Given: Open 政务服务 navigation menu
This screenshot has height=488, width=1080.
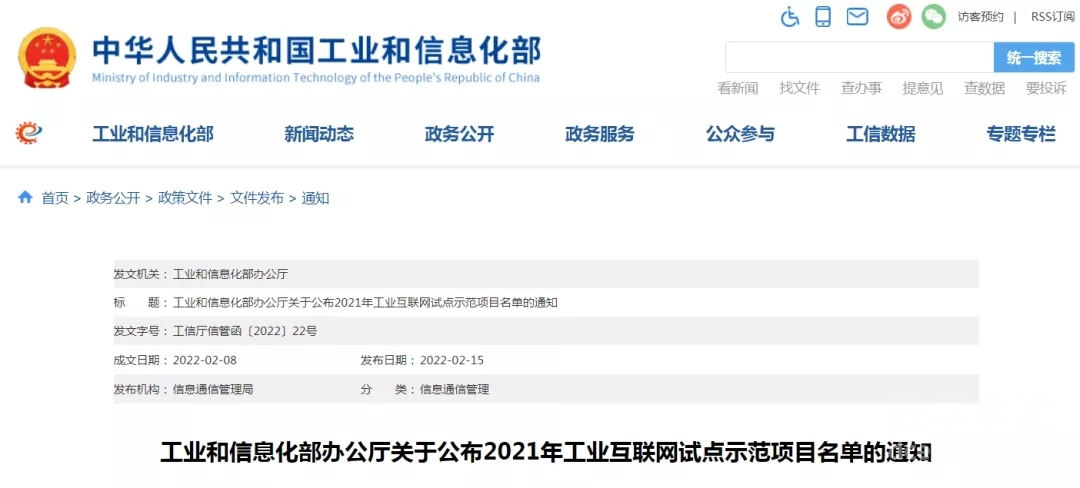Looking at the screenshot, I should (600, 134).
